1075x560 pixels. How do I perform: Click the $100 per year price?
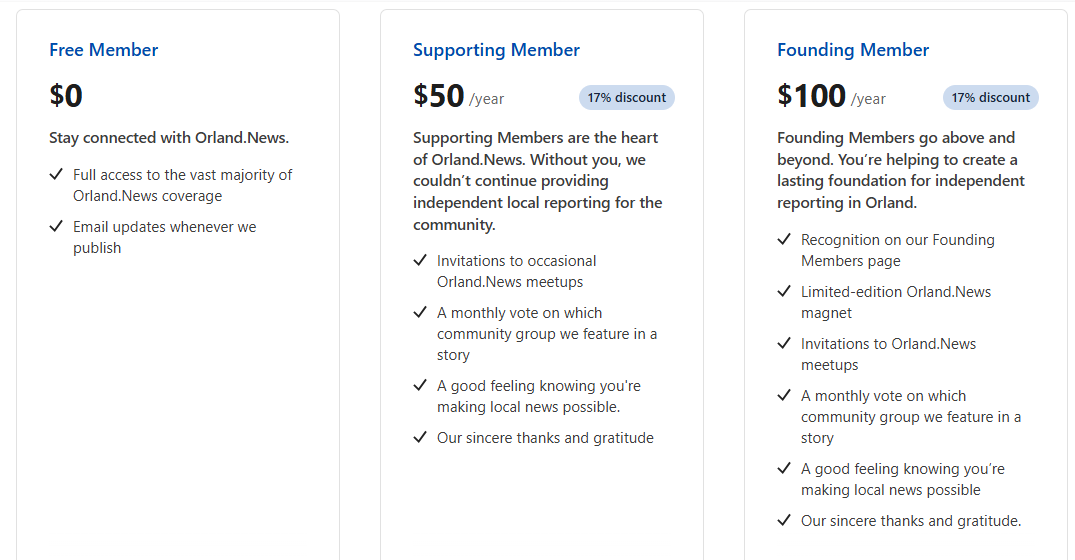pyautogui.click(x=812, y=96)
